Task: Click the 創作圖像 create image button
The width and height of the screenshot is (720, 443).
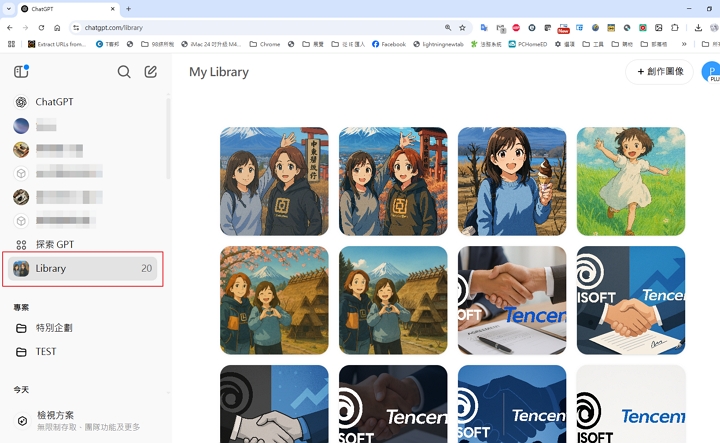Action: (659, 72)
